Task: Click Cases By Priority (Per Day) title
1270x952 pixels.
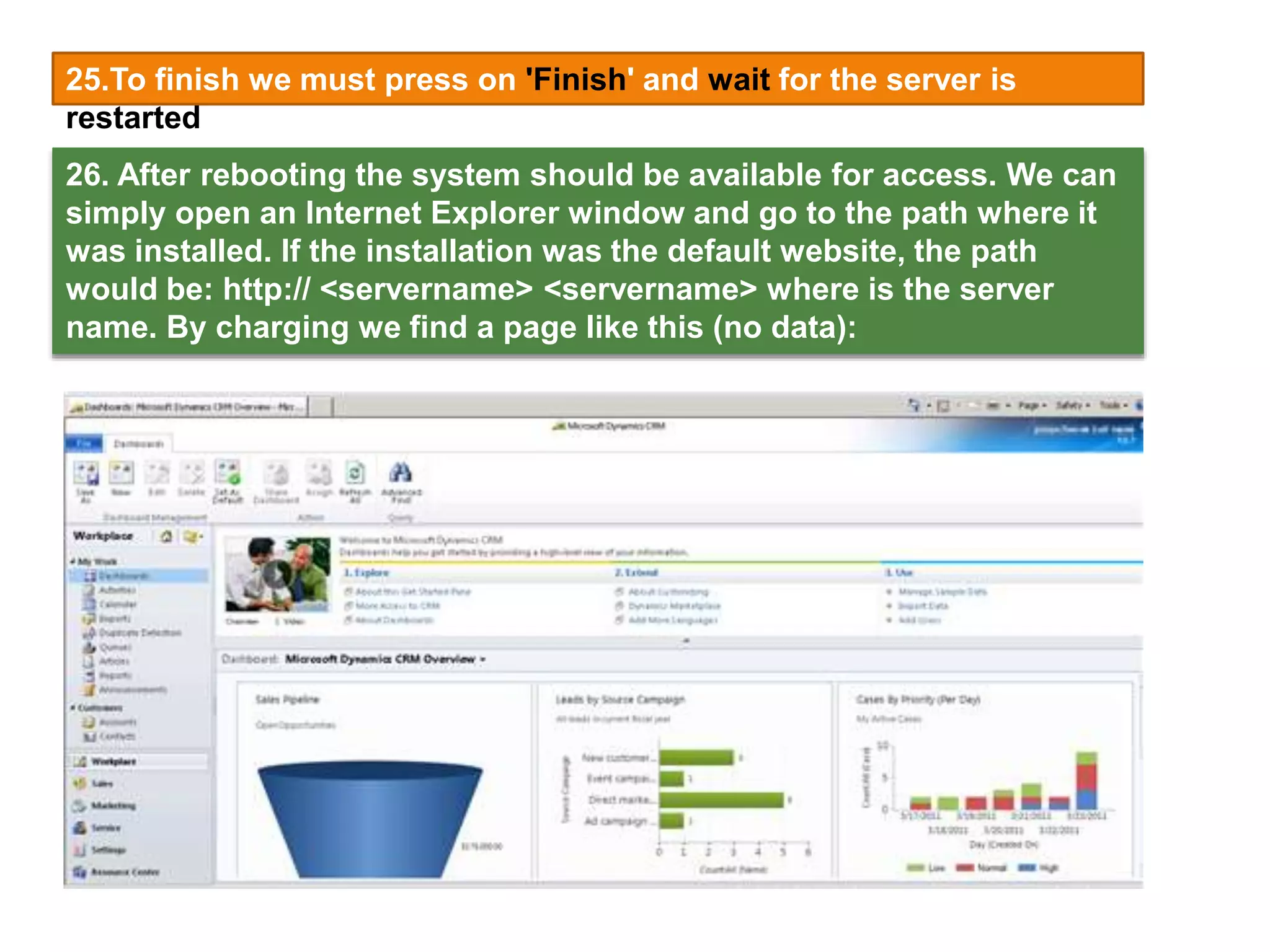Action: click(x=918, y=699)
